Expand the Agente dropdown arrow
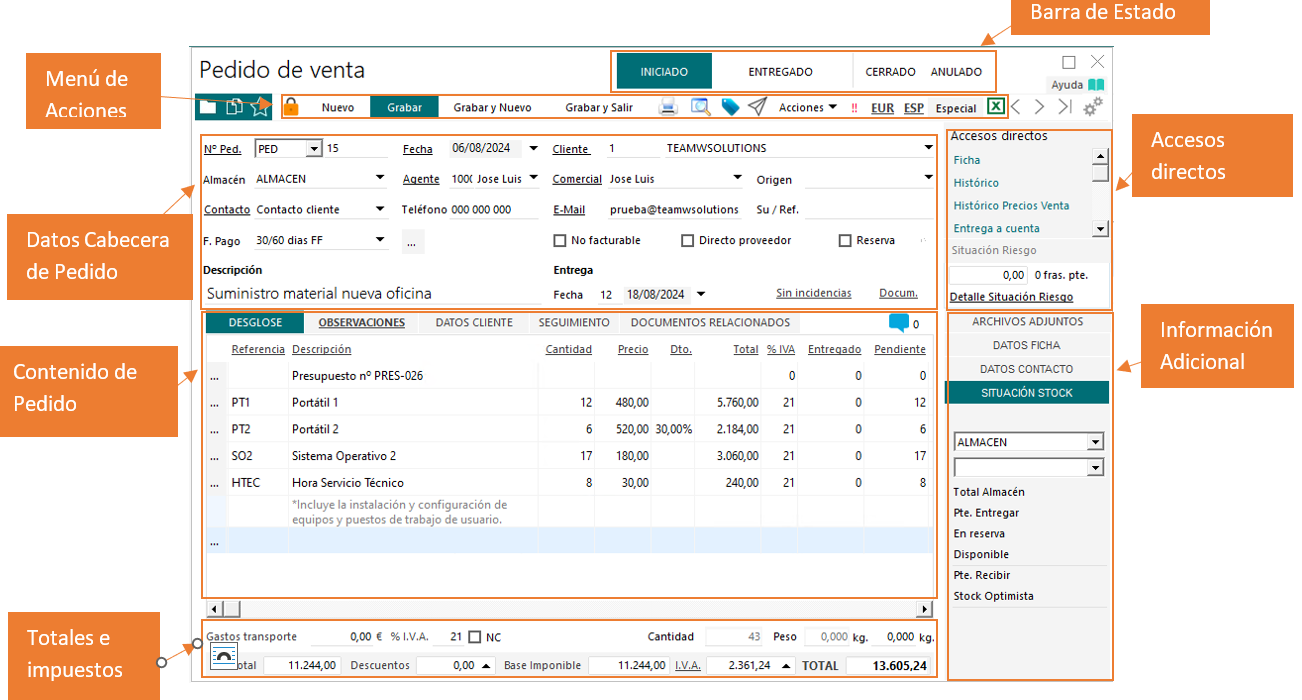Image resolution: width=1302 pixels, height=700 pixels. (x=533, y=179)
